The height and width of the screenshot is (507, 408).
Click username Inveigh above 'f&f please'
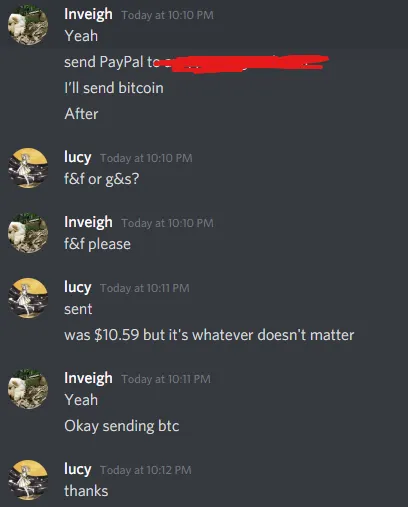pos(88,223)
